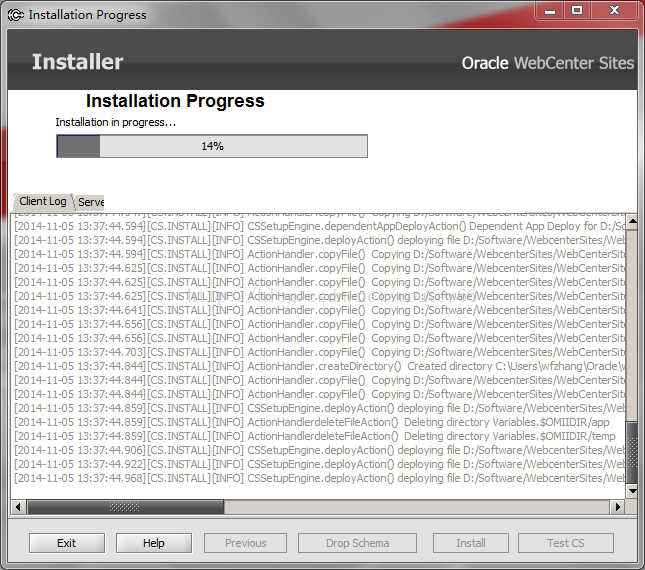Image resolution: width=645 pixels, height=570 pixels.
Task: Select the log line timestamped 13:37:44.968
Action: coord(319,478)
